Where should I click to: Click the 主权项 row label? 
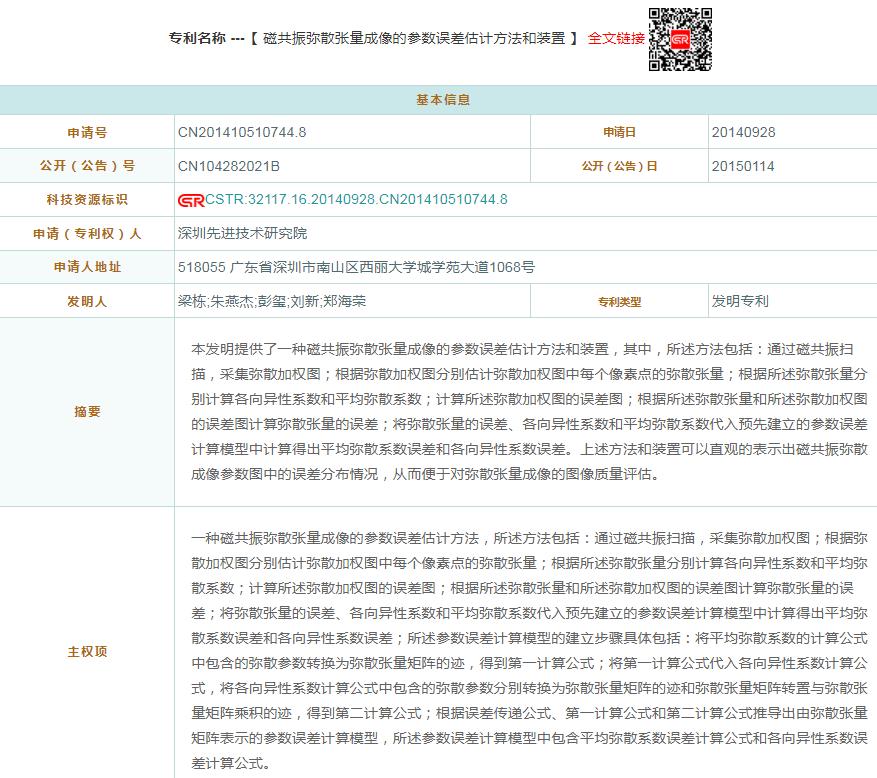coord(87,651)
